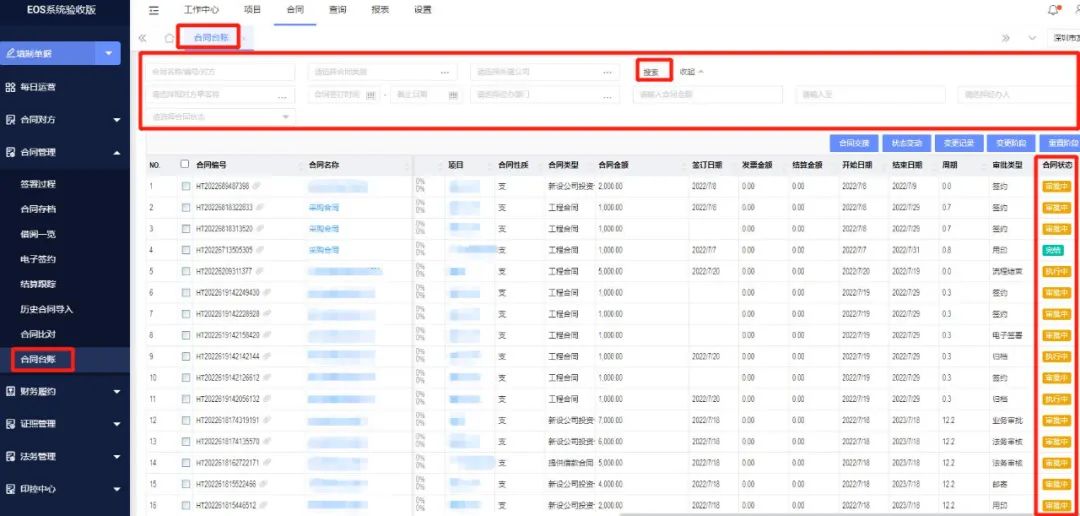The image size is (1080, 516).
Task: Expand the 证照管理 sidebar menu
Action: (116, 424)
